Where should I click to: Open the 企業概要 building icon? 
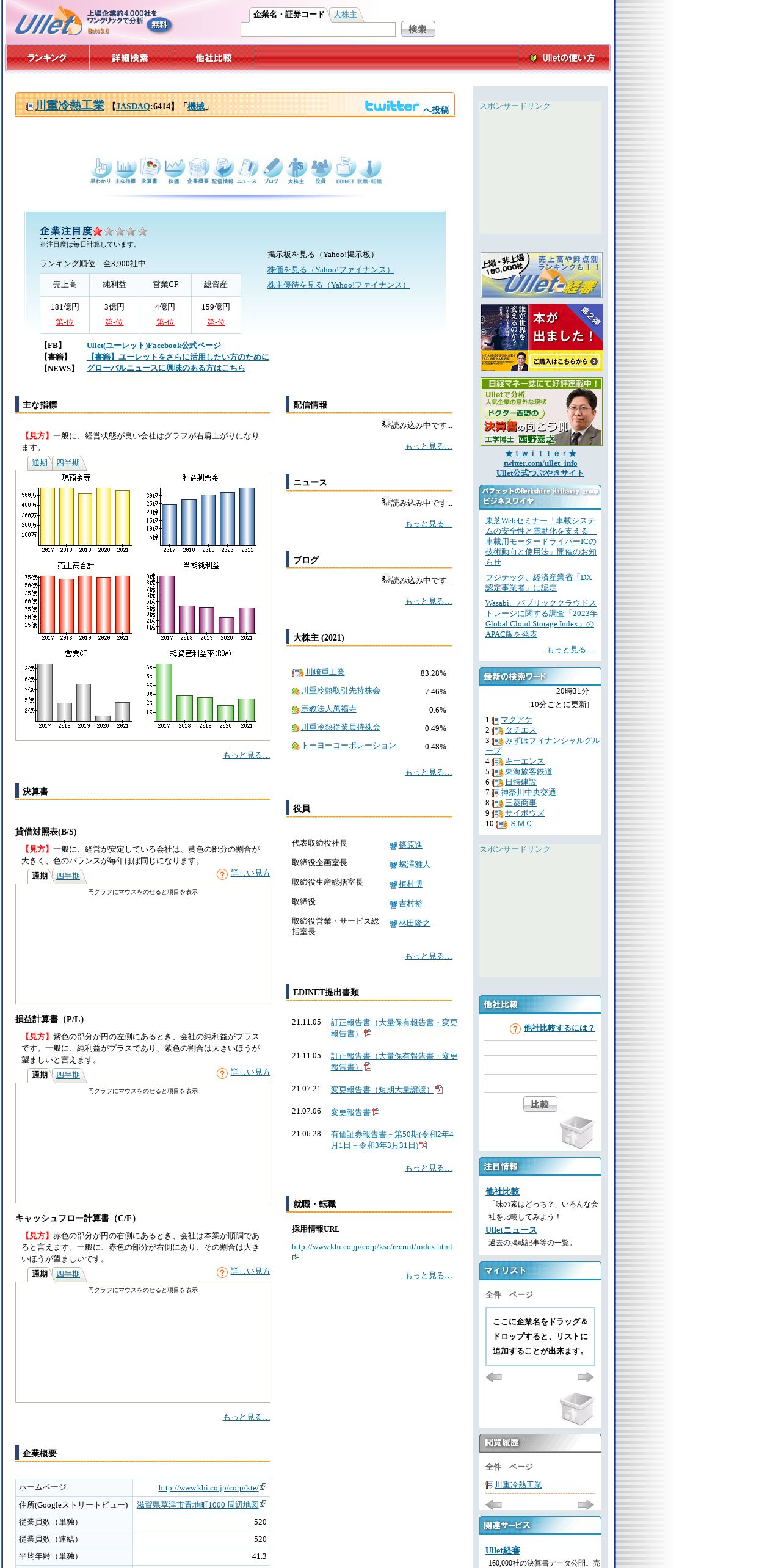198,170
